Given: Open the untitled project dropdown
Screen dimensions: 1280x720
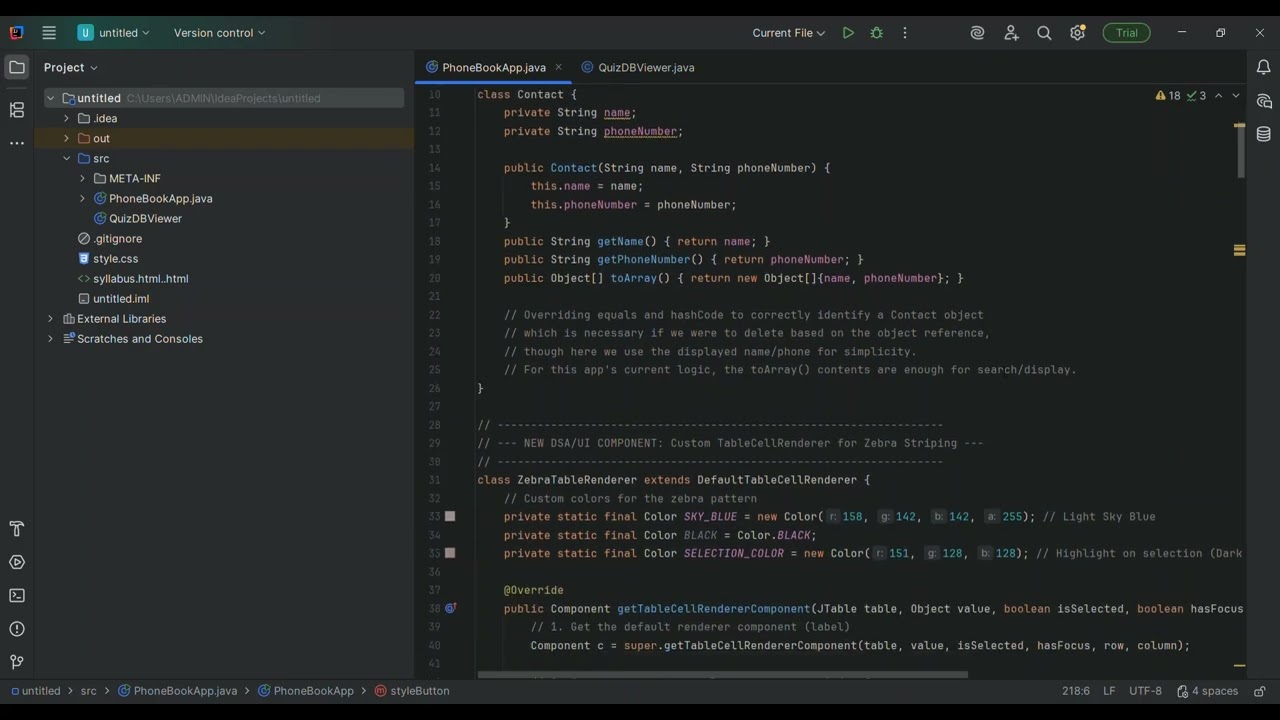Looking at the screenshot, I should [114, 33].
